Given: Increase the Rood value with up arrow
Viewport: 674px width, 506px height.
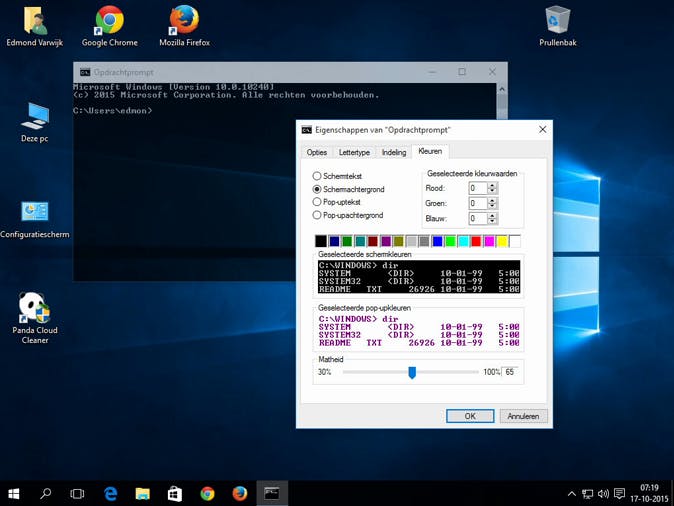Looking at the screenshot, I should tap(492, 185).
